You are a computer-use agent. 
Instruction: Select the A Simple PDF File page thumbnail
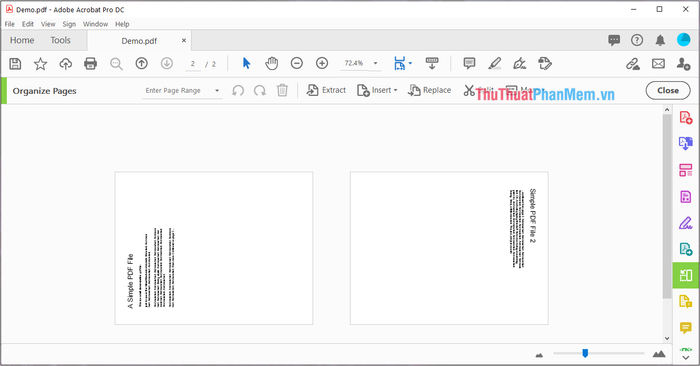[214, 248]
